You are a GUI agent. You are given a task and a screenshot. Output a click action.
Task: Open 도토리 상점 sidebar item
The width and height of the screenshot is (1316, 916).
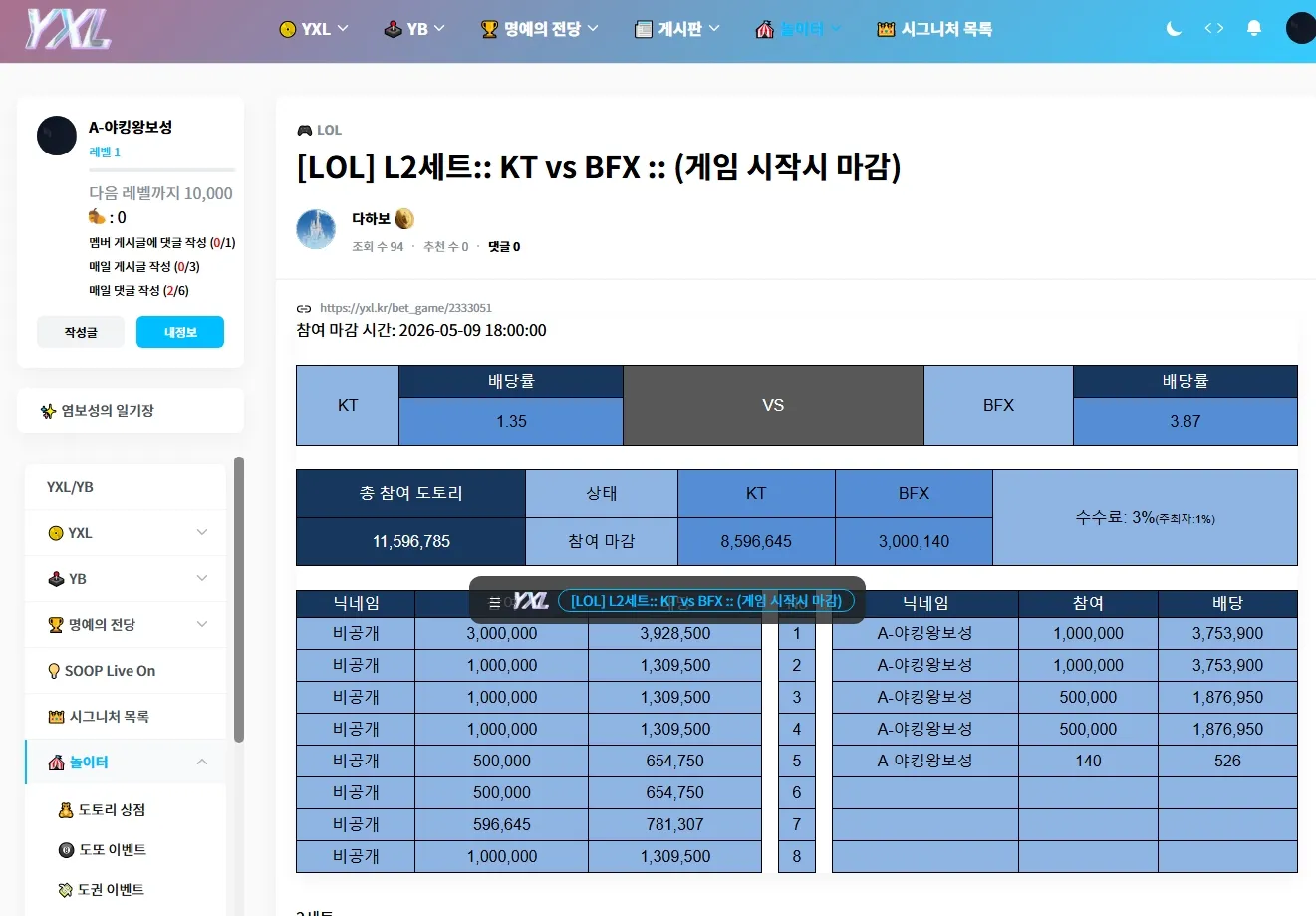click(112, 810)
